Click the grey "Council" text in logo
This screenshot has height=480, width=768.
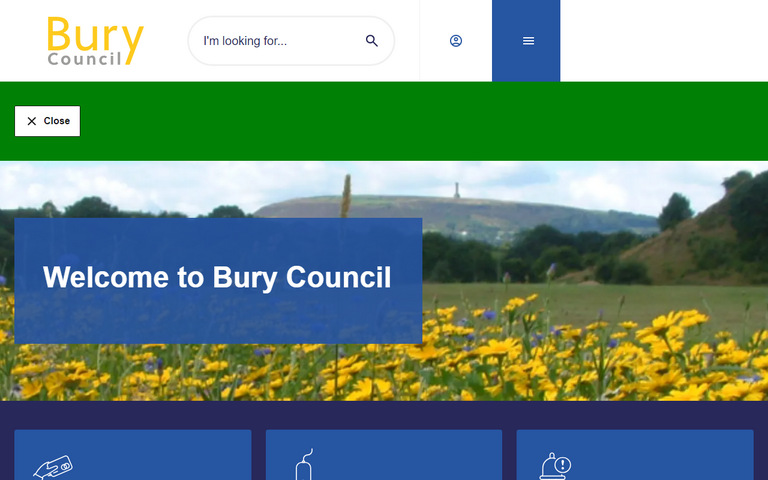coord(84,59)
